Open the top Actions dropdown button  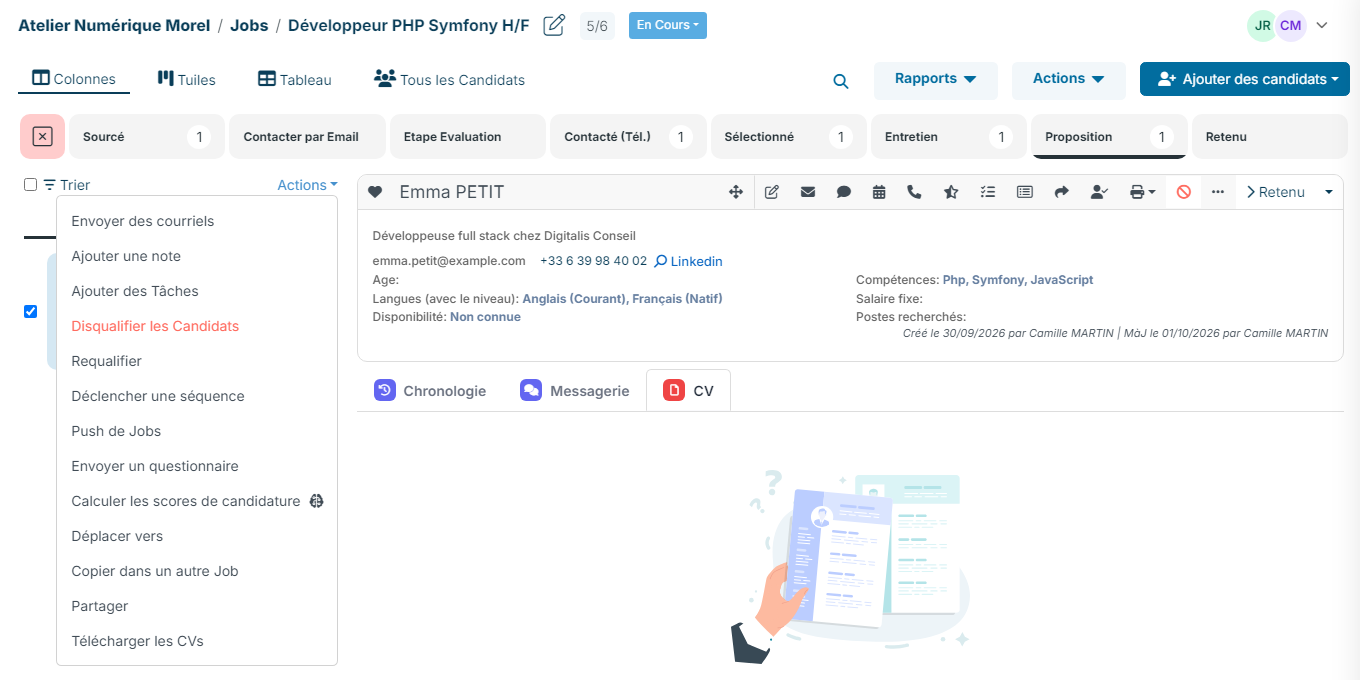(x=1069, y=79)
